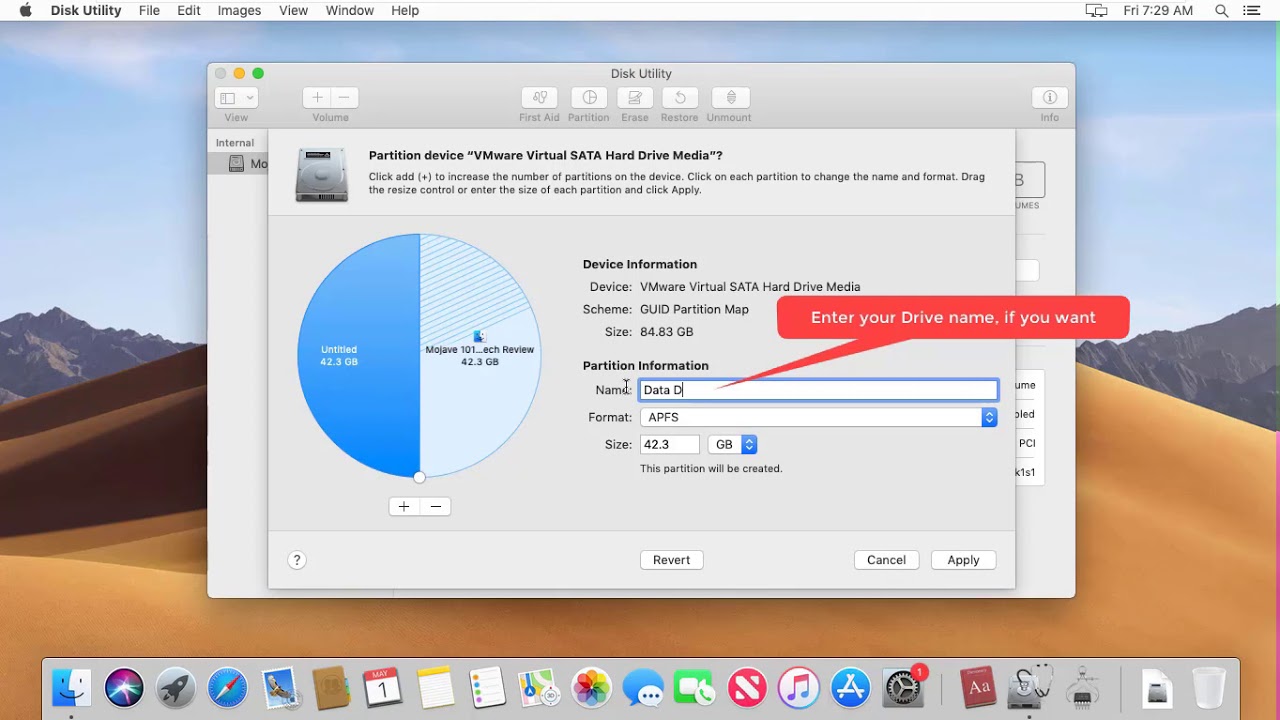1280x720 pixels.
Task: Click the Restore toolbar icon
Action: [680, 98]
